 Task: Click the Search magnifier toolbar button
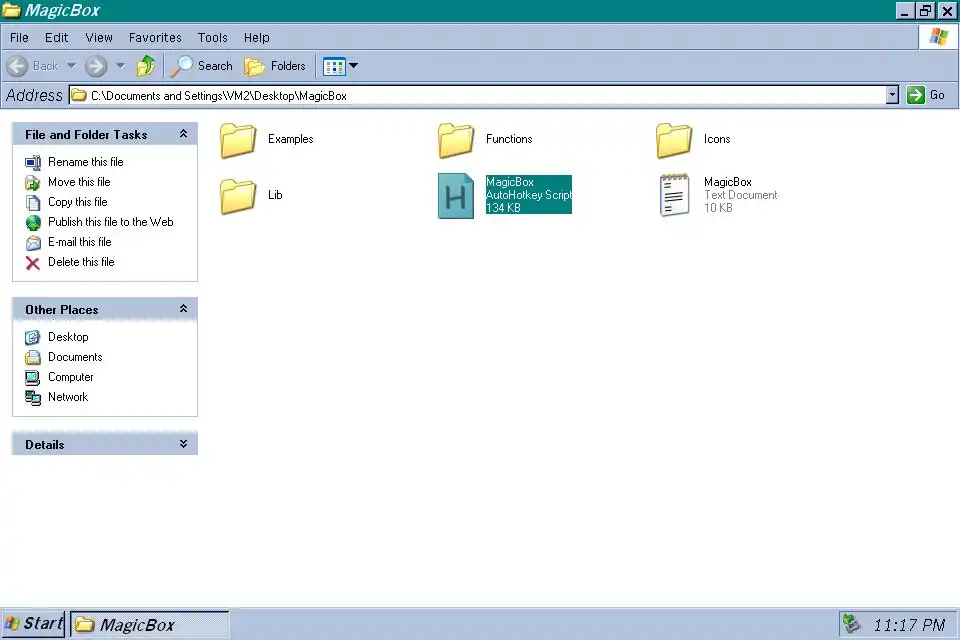(201, 66)
